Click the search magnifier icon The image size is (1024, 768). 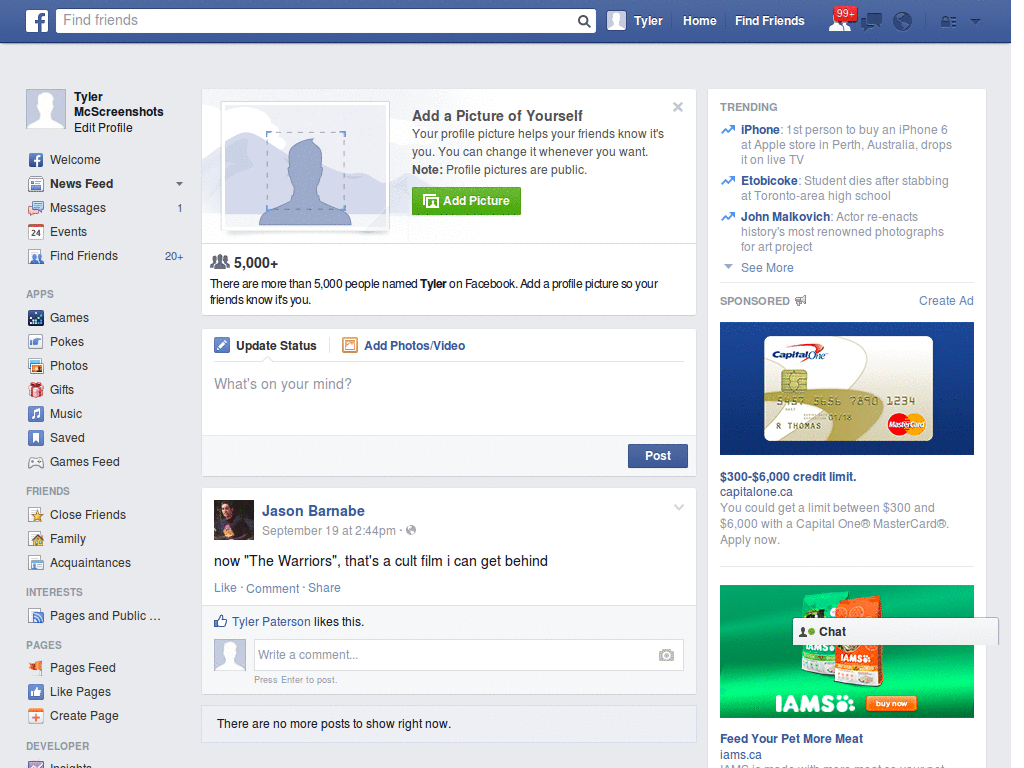tap(584, 22)
